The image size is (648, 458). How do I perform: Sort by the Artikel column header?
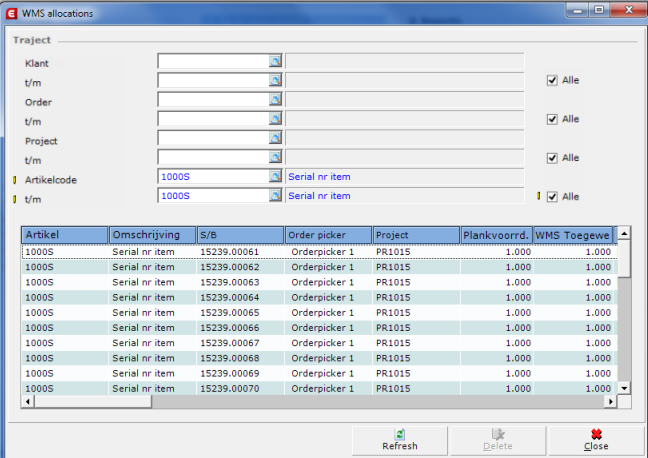65,235
